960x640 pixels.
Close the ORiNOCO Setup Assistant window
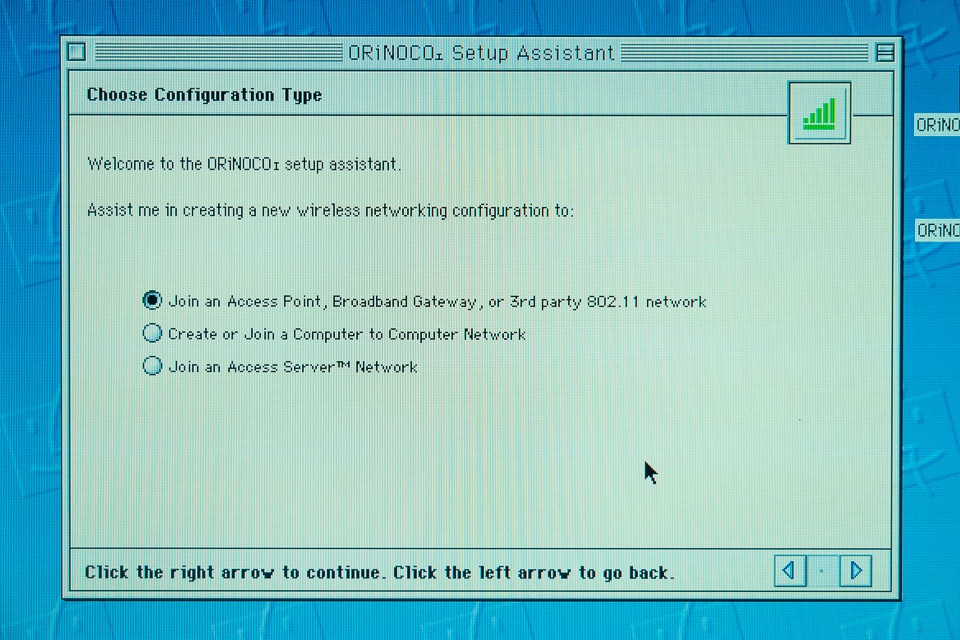(x=77, y=52)
